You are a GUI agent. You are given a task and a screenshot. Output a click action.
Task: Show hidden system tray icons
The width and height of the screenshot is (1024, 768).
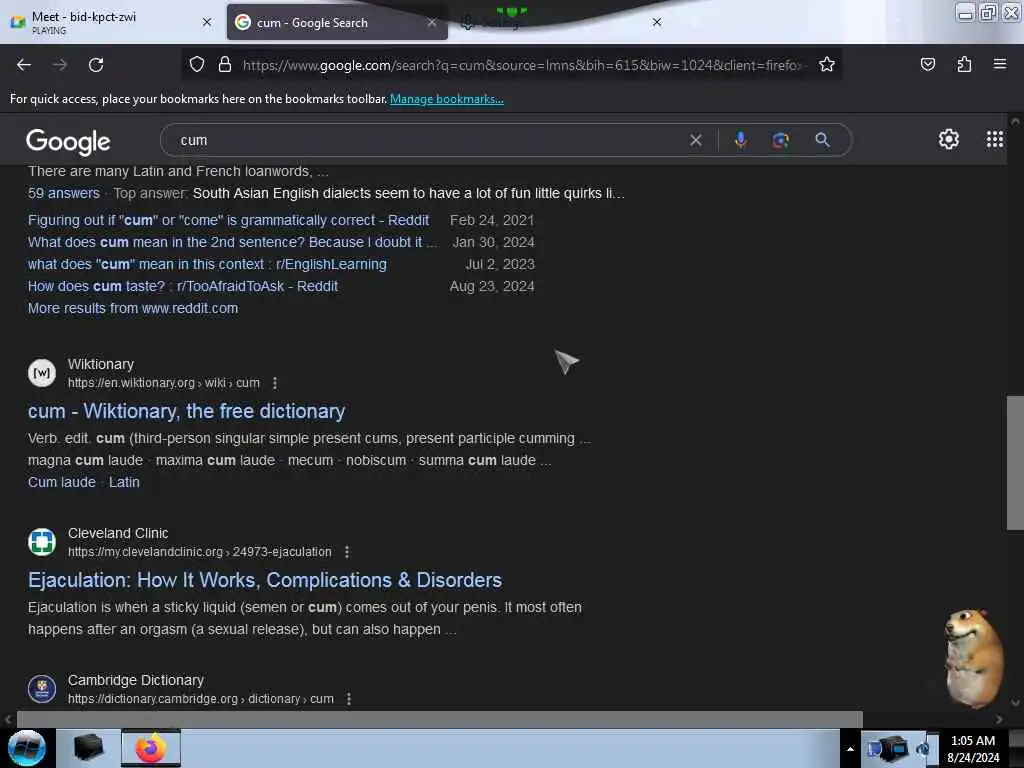coord(850,749)
